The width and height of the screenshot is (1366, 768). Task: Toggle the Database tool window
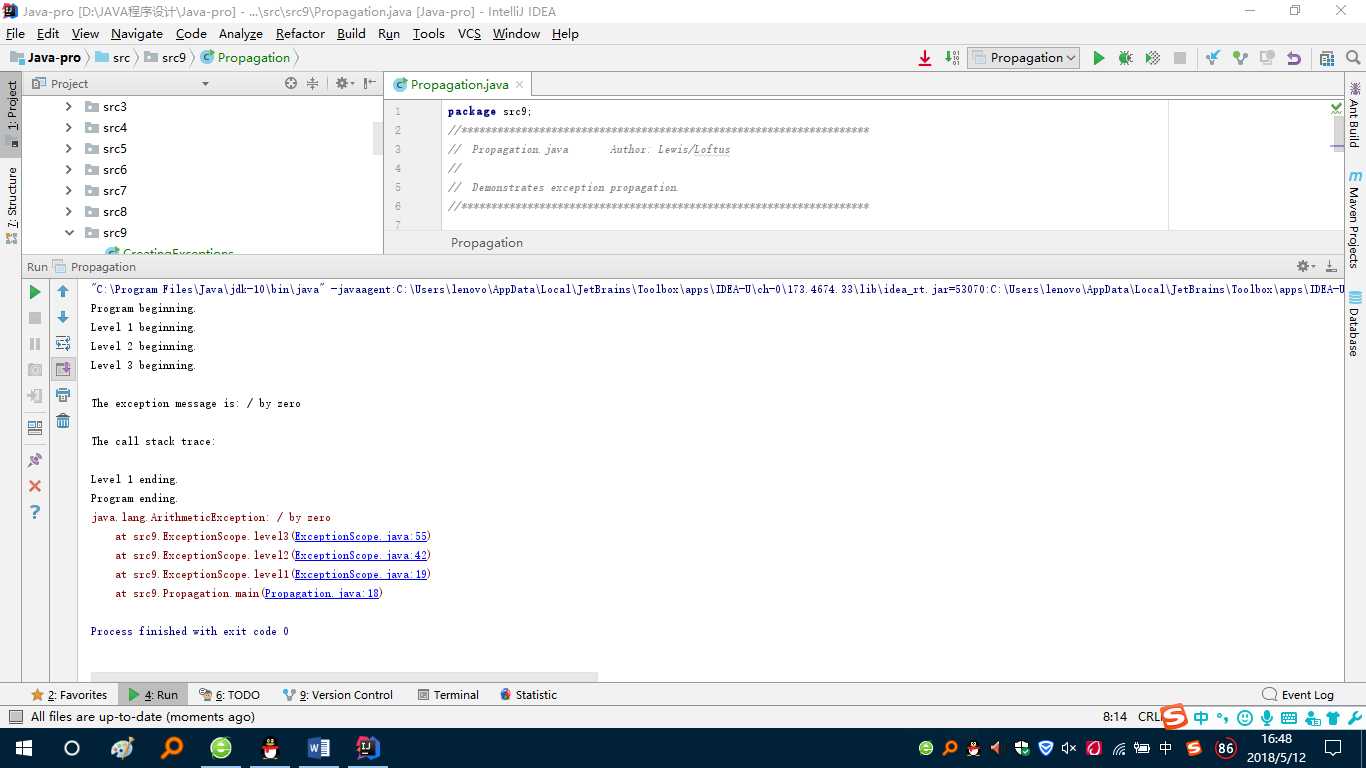(1355, 324)
